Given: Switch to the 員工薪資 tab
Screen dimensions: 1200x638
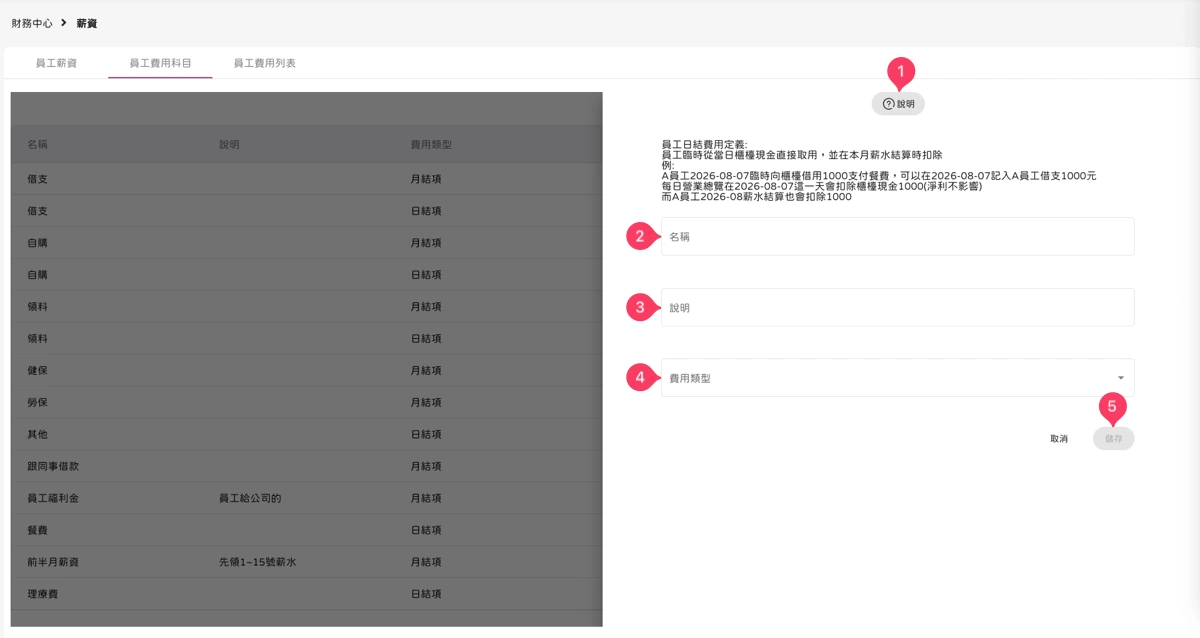Looking at the screenshot, I should pos(56,63).
